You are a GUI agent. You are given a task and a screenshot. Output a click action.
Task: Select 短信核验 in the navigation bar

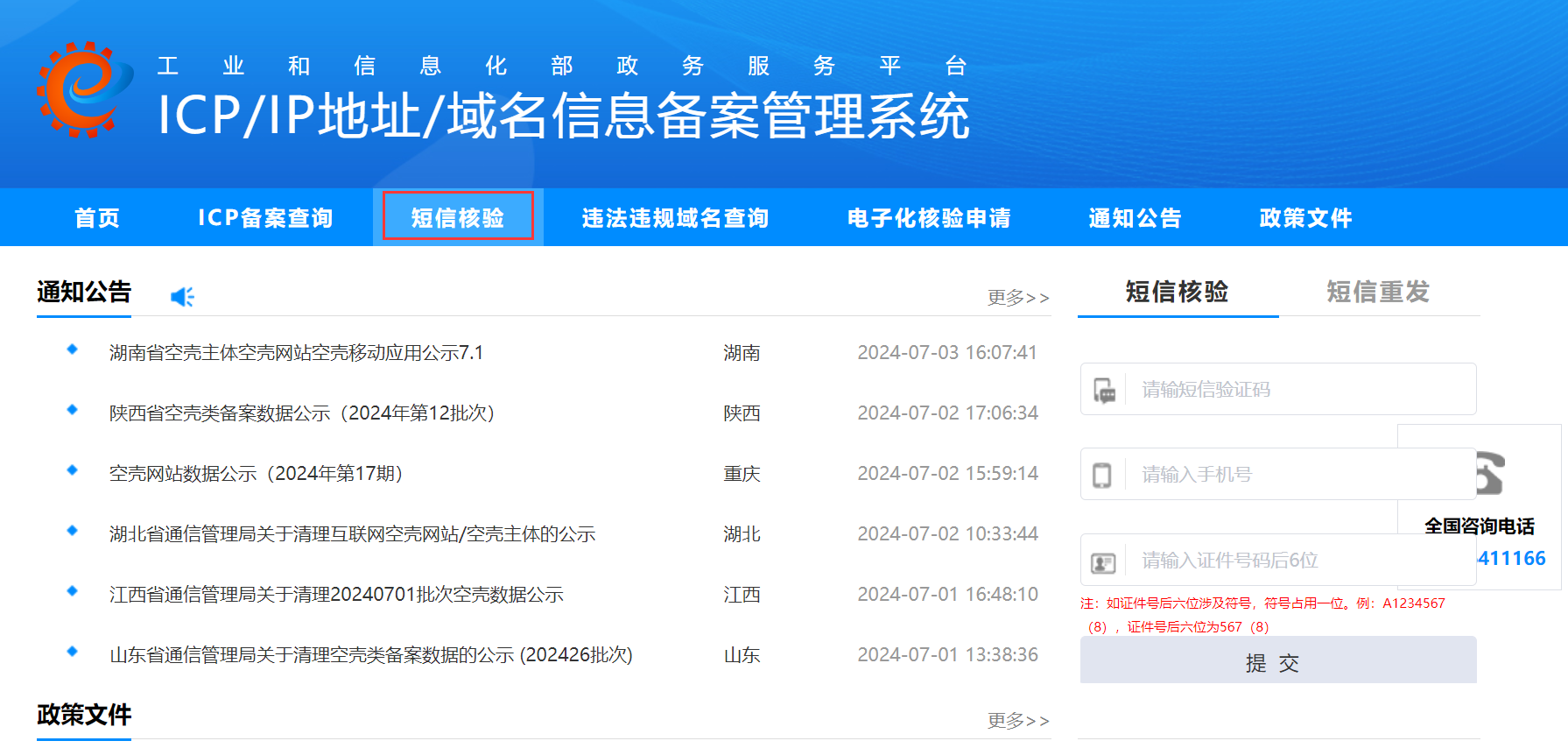[458, 218]
